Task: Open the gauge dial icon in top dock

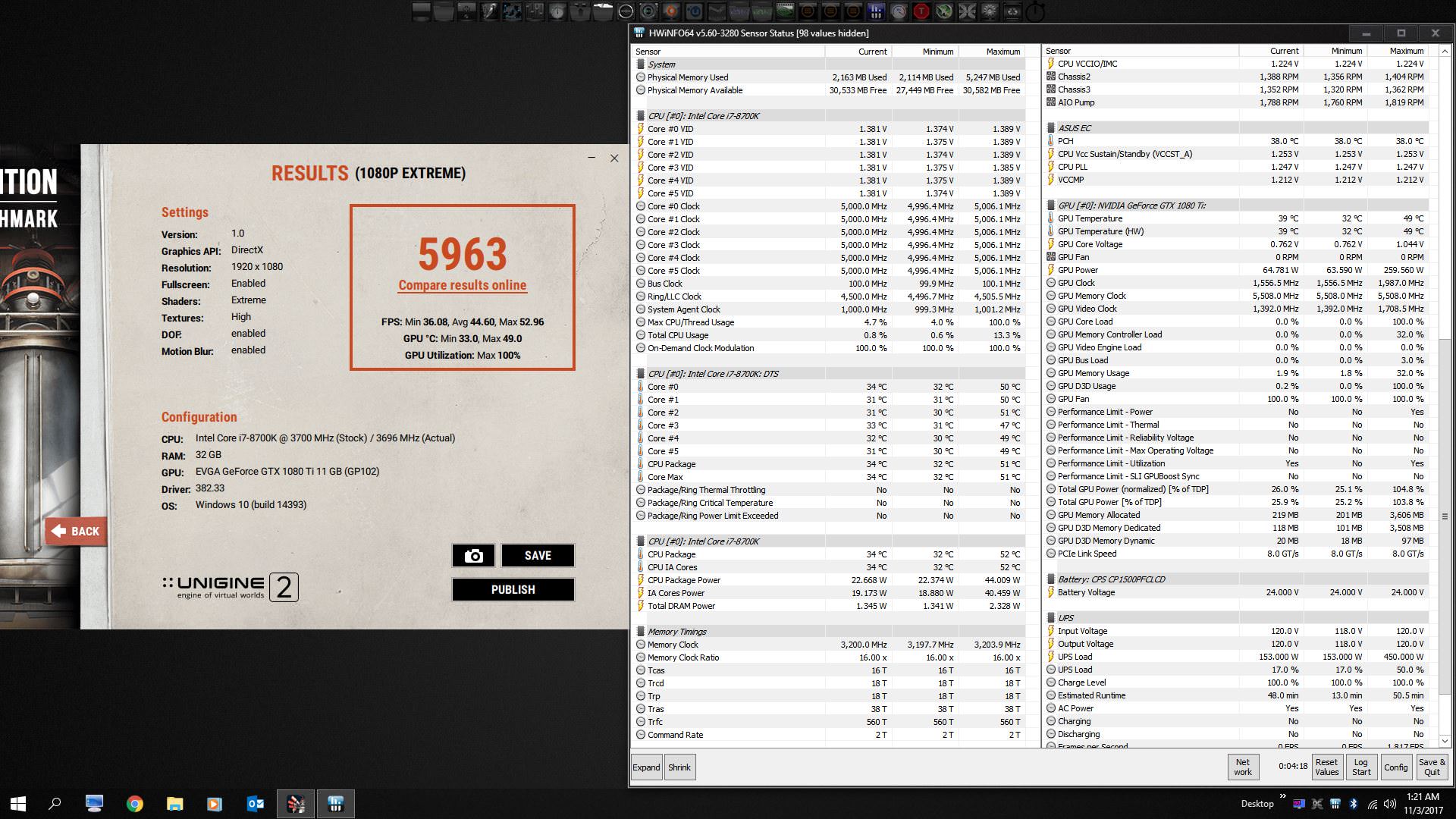Action: pos(898,11)
